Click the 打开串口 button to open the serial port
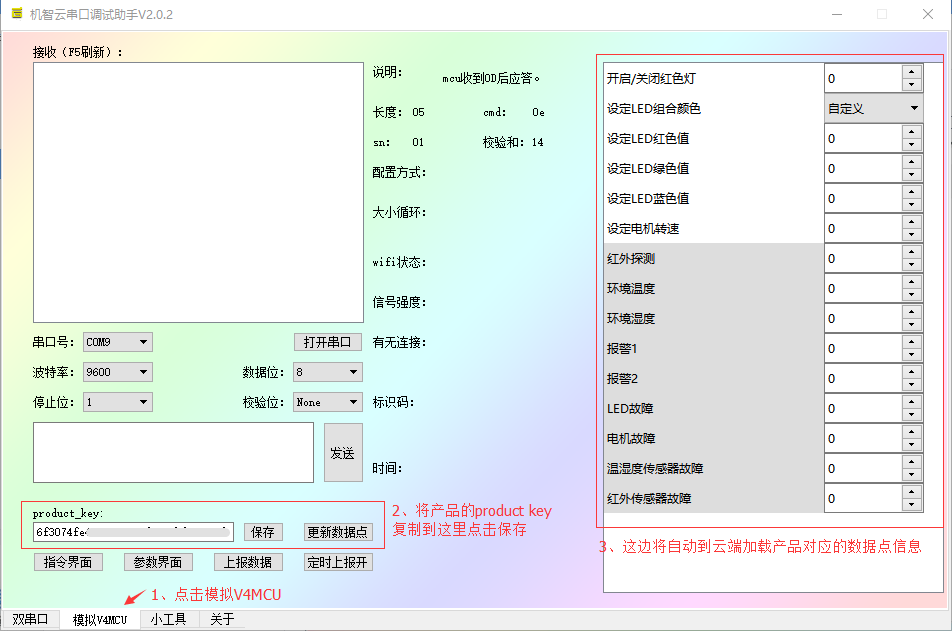The height and width of the screenshot is (631, 952). (x=327, y=341)
